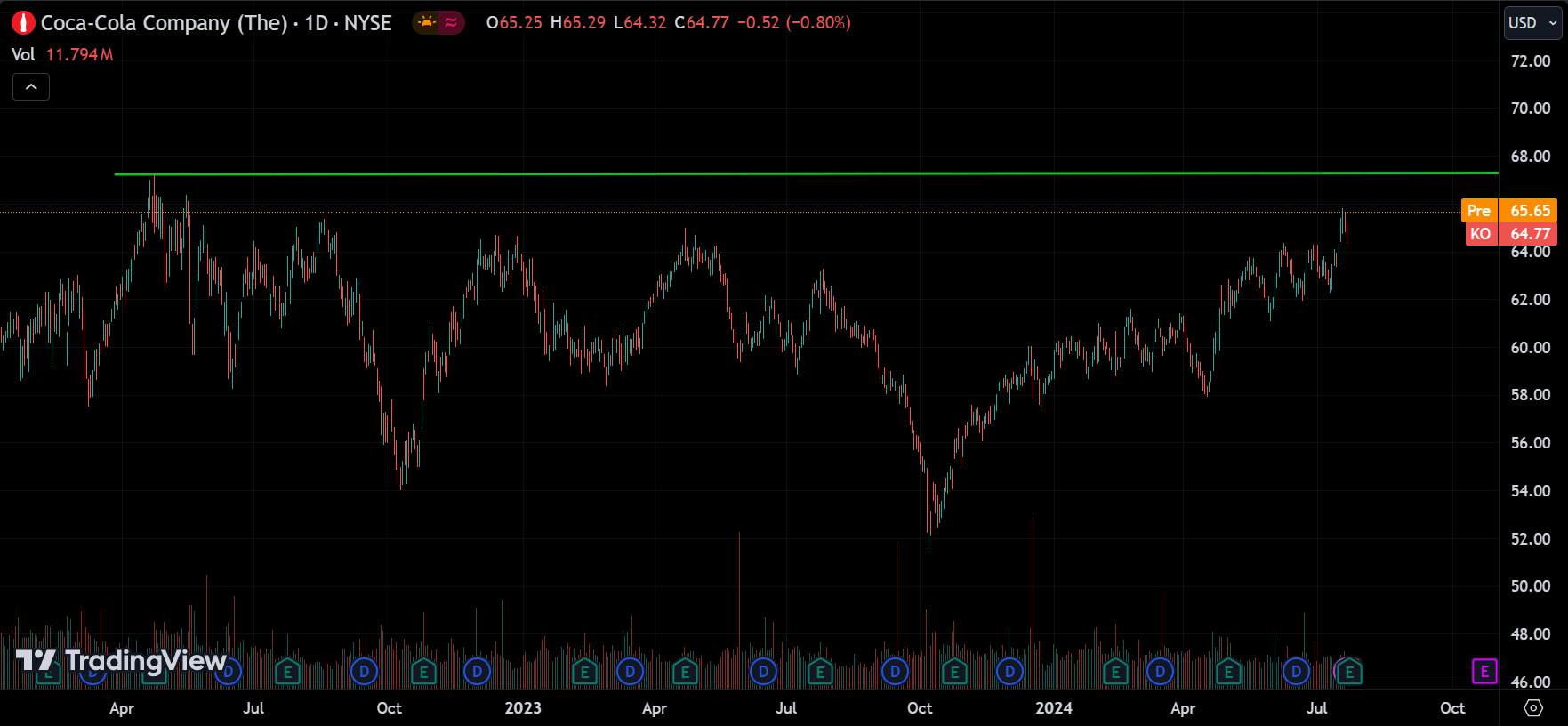Click the O65.25 open value in the legend
The width and height of the screenshot is (1568, 726).
pyautogui.click(x=514, y=23)
